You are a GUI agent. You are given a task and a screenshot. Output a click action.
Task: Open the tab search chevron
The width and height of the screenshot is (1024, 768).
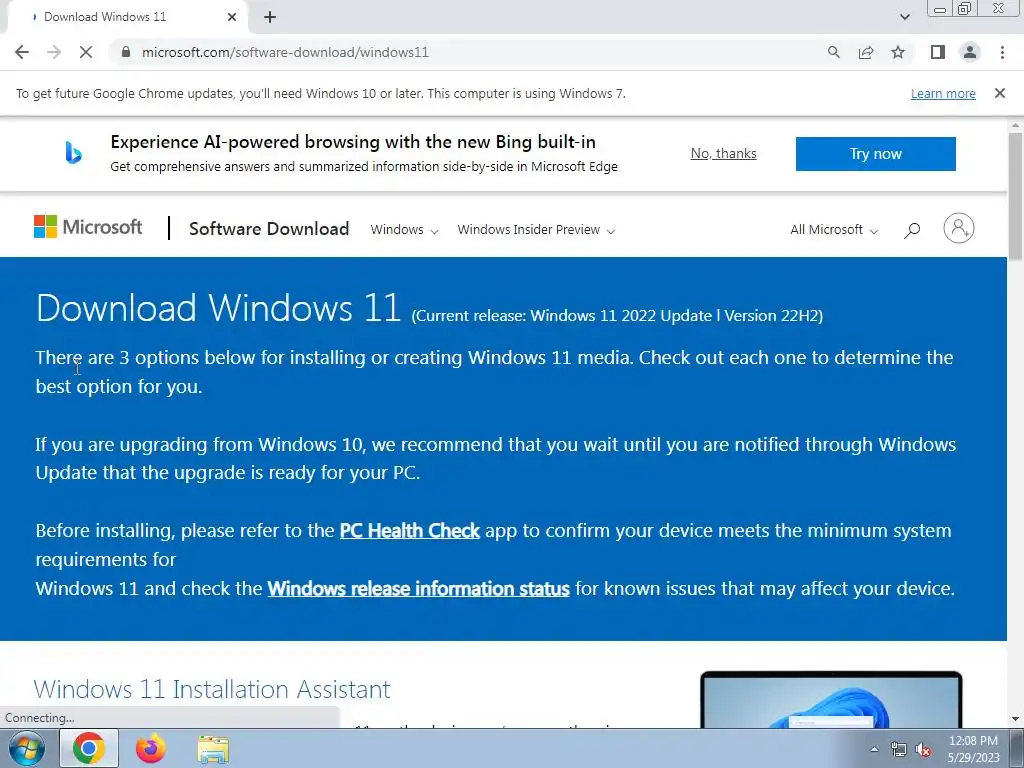click(904, 17)
